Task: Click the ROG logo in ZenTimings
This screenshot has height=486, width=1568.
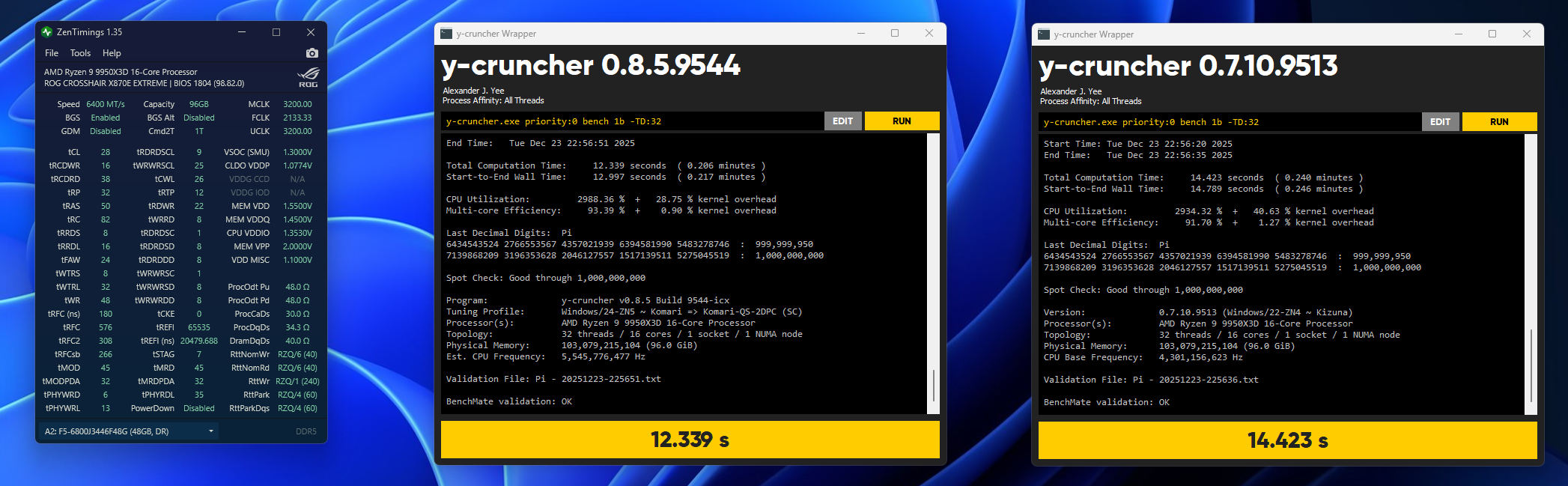Action: pos(308,77)
